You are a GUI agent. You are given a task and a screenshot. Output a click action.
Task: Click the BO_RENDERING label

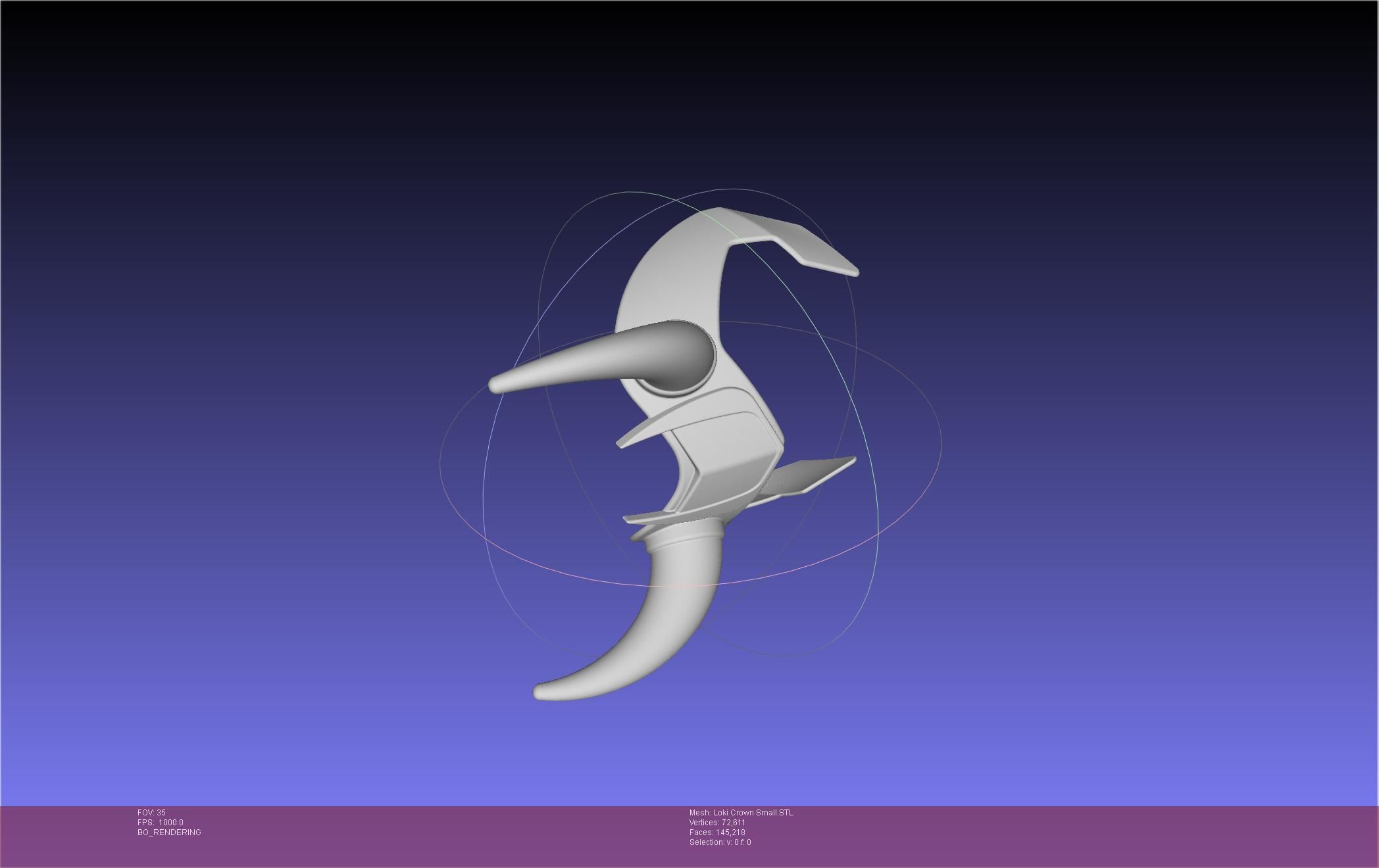coord(169,832)
